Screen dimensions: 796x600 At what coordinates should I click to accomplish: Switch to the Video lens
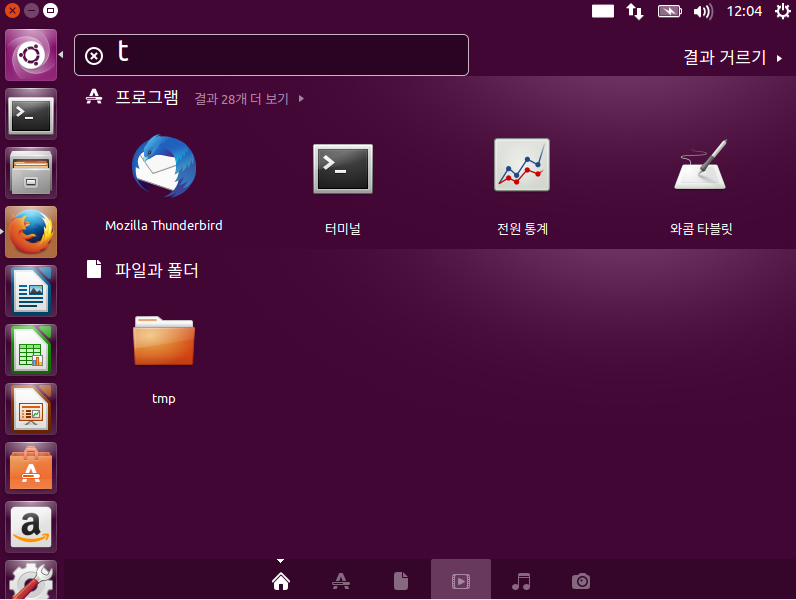point(461,581)
